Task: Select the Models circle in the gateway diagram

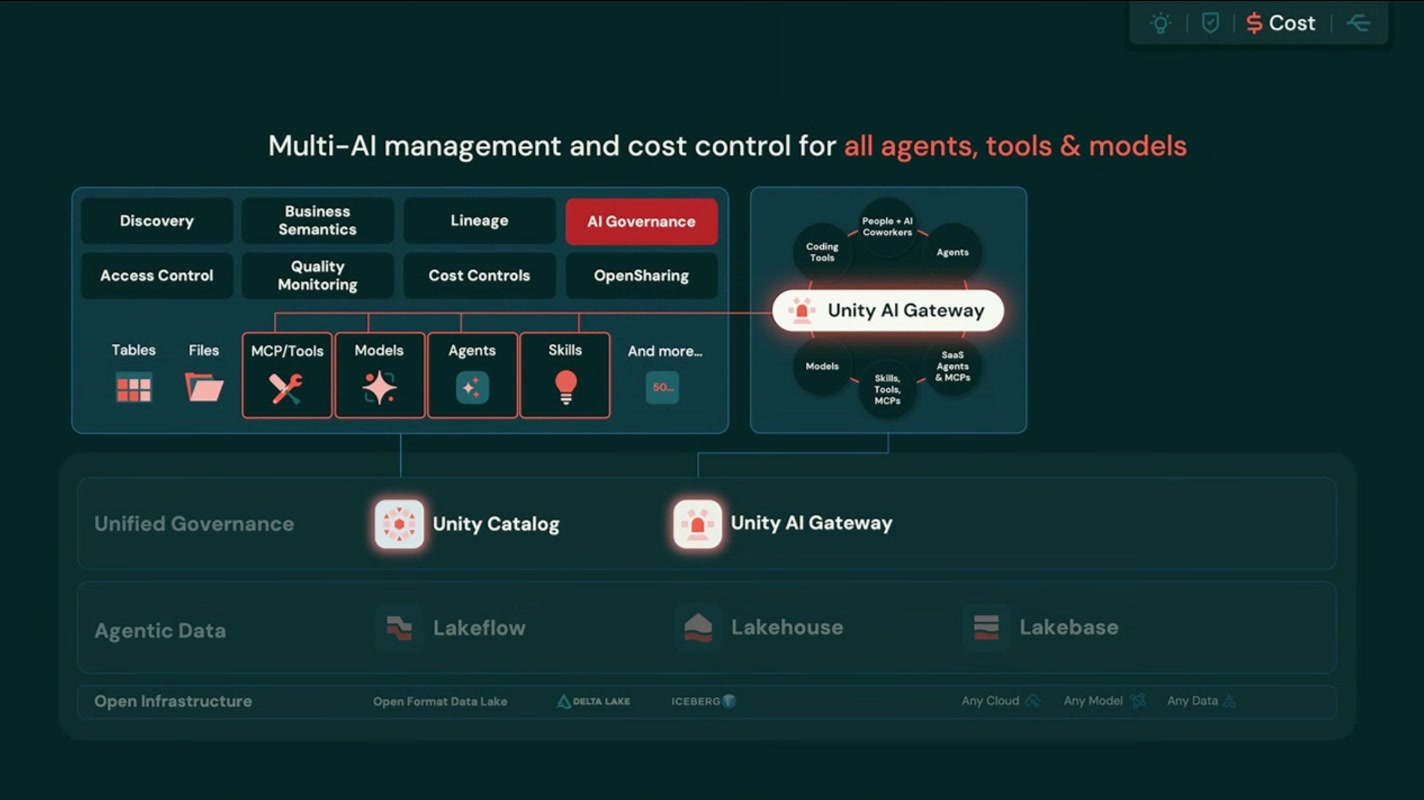Action: [822, 366]
